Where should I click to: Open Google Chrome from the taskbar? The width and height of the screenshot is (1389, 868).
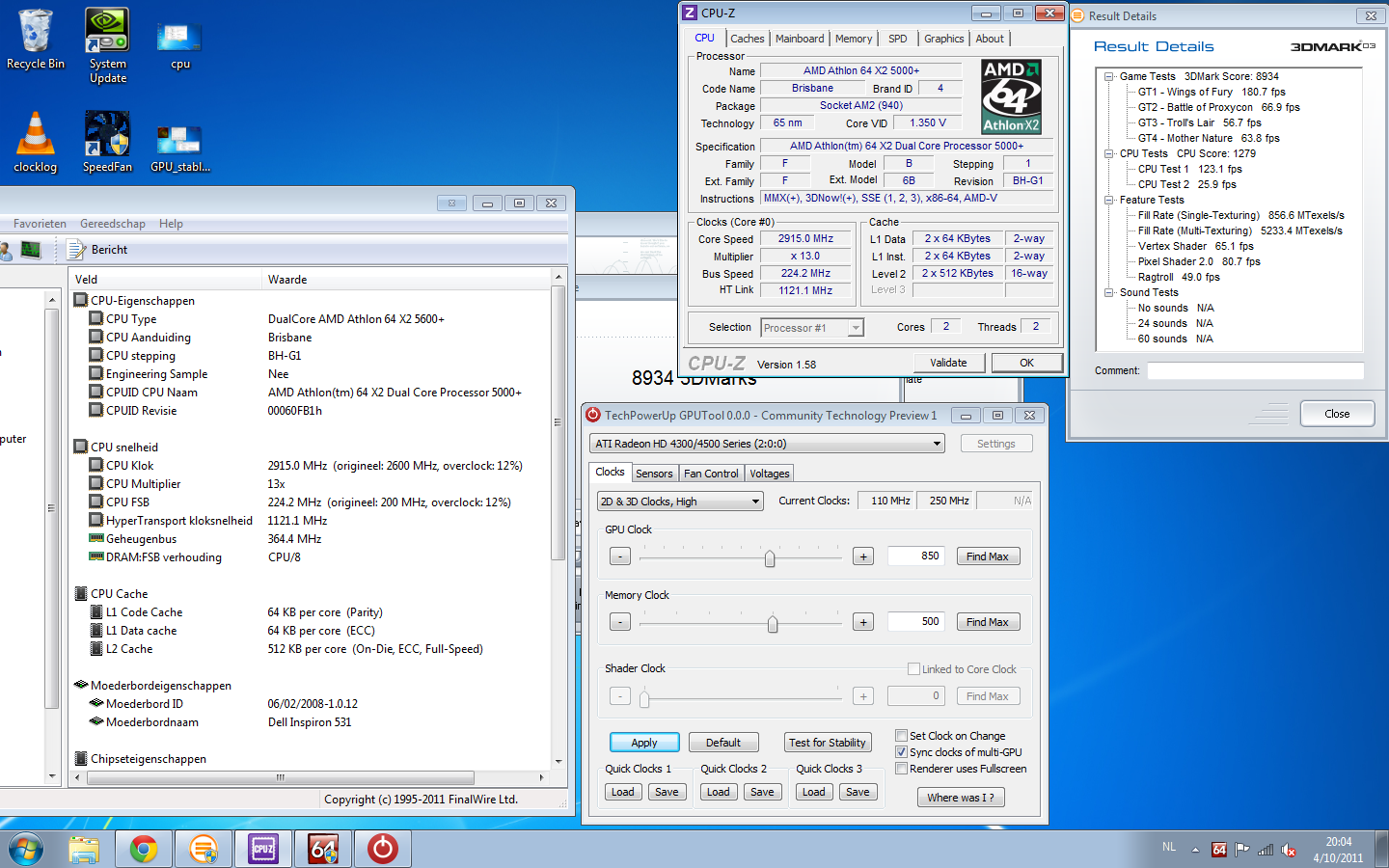pos(144,849)
